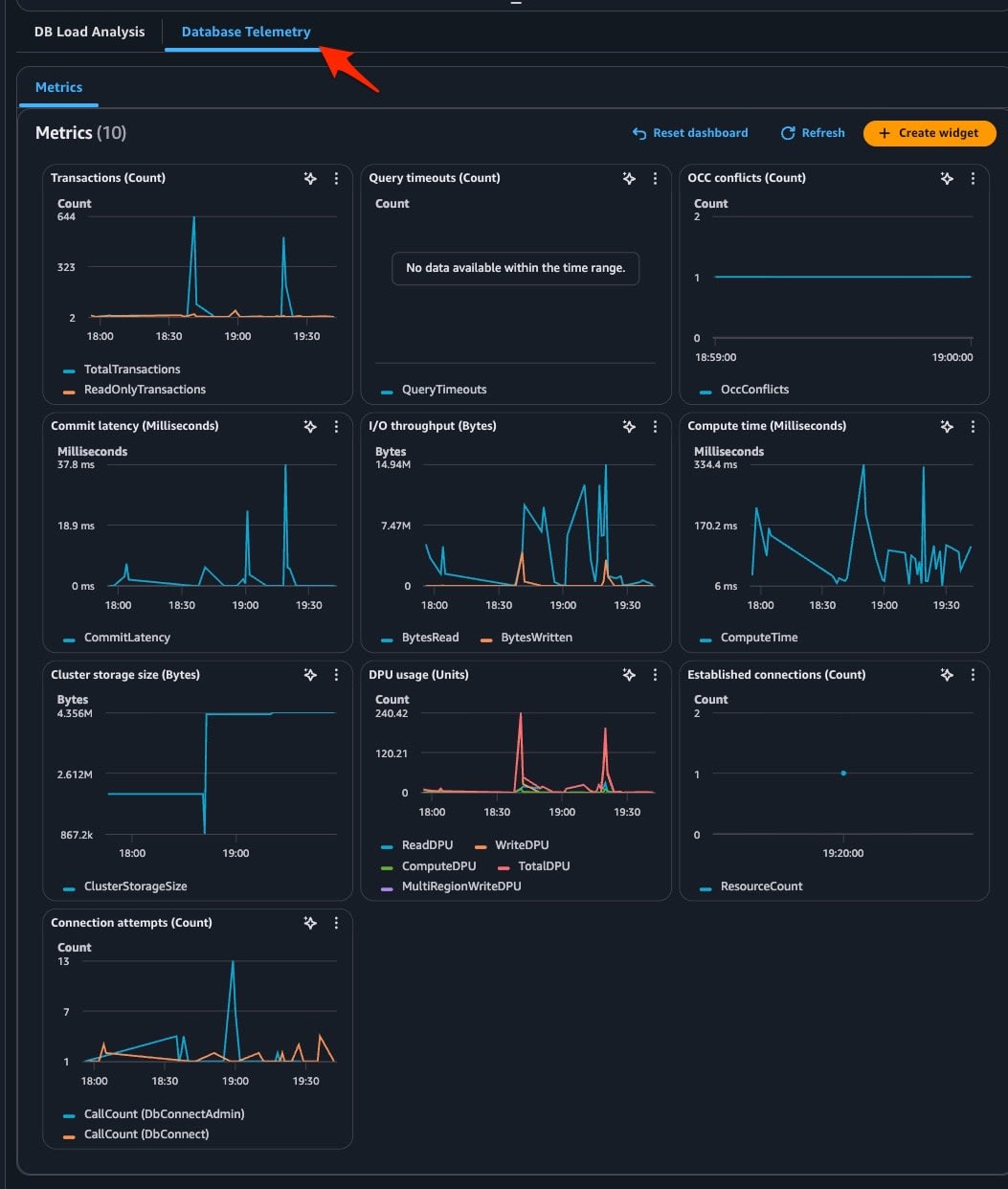Click the Established connections (Count) title

point(776,675)
